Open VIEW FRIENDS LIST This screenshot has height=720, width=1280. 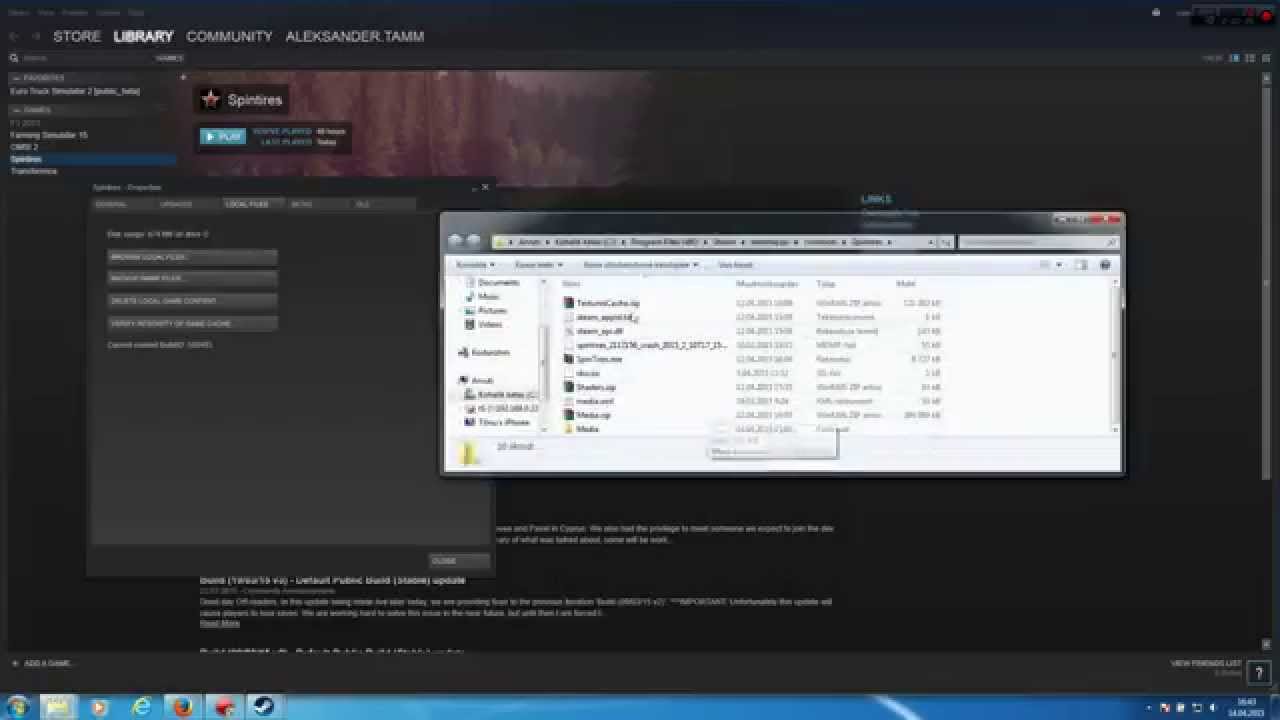(x=1206, y=664)
